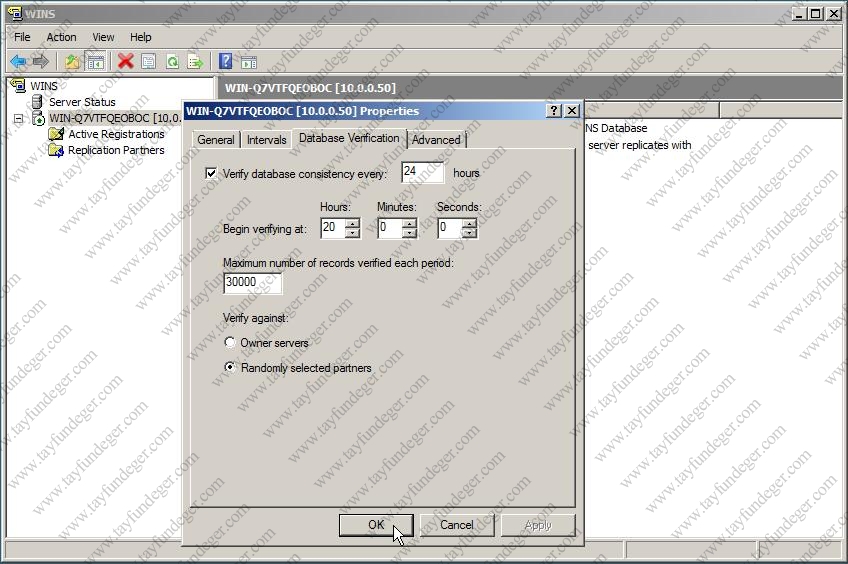Close the Properties dialog with X
Image resolution: width=848 pixels, height=564 pixels.
tap(572, 111)
